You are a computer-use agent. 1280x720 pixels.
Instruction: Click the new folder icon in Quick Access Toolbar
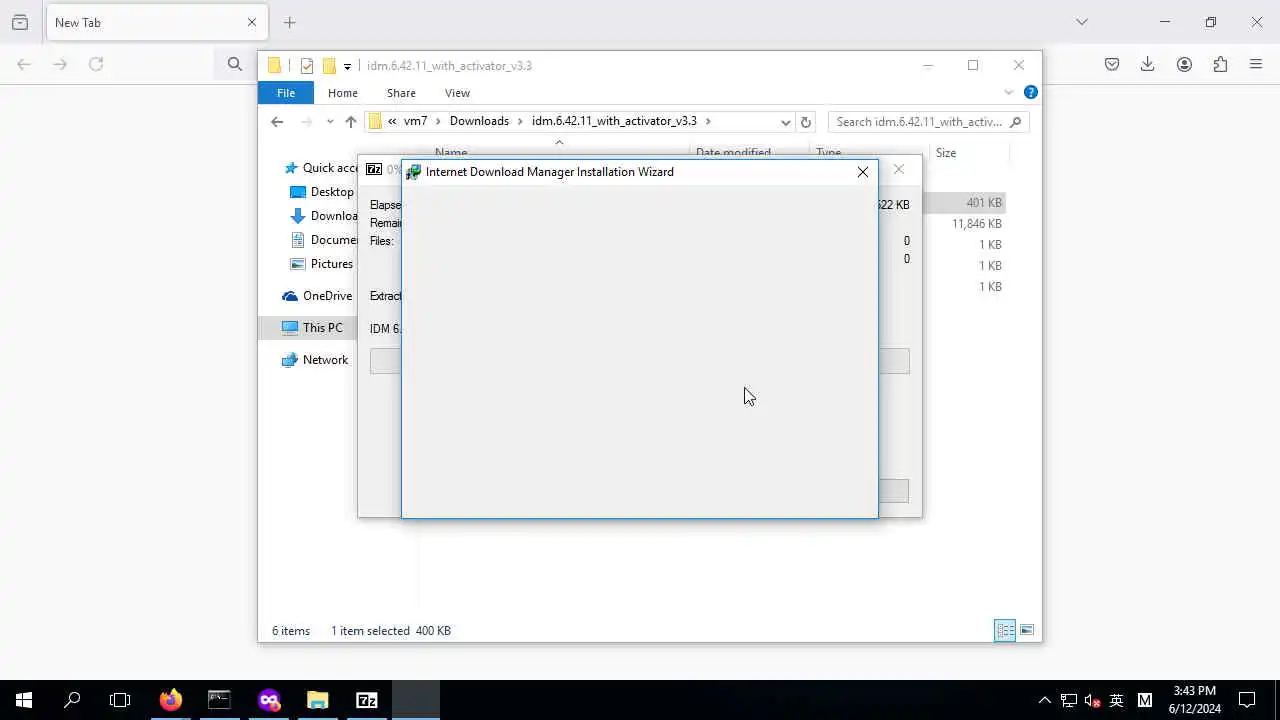pyautogui.click(x=328, y=66)
